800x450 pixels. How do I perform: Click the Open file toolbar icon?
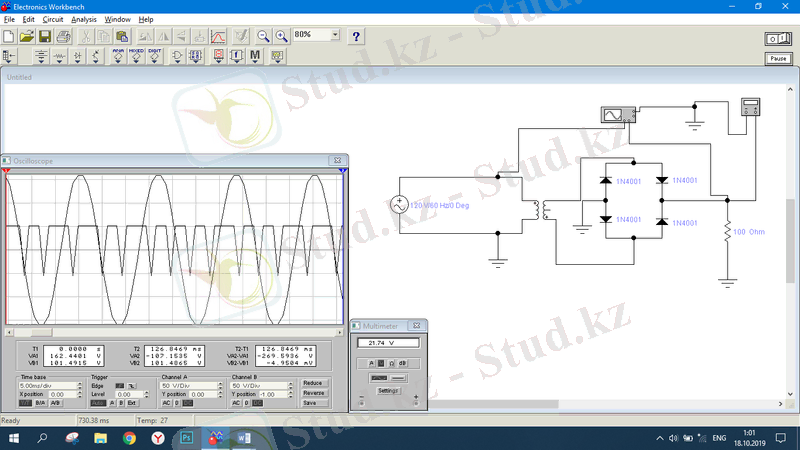pos(27,36)
